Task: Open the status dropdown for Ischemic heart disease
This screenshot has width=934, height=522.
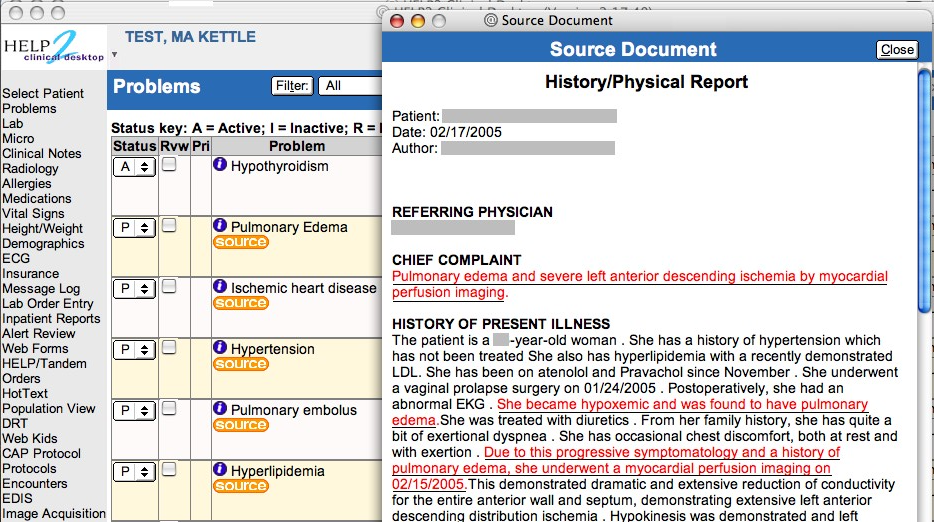Action: click(135, 289)
